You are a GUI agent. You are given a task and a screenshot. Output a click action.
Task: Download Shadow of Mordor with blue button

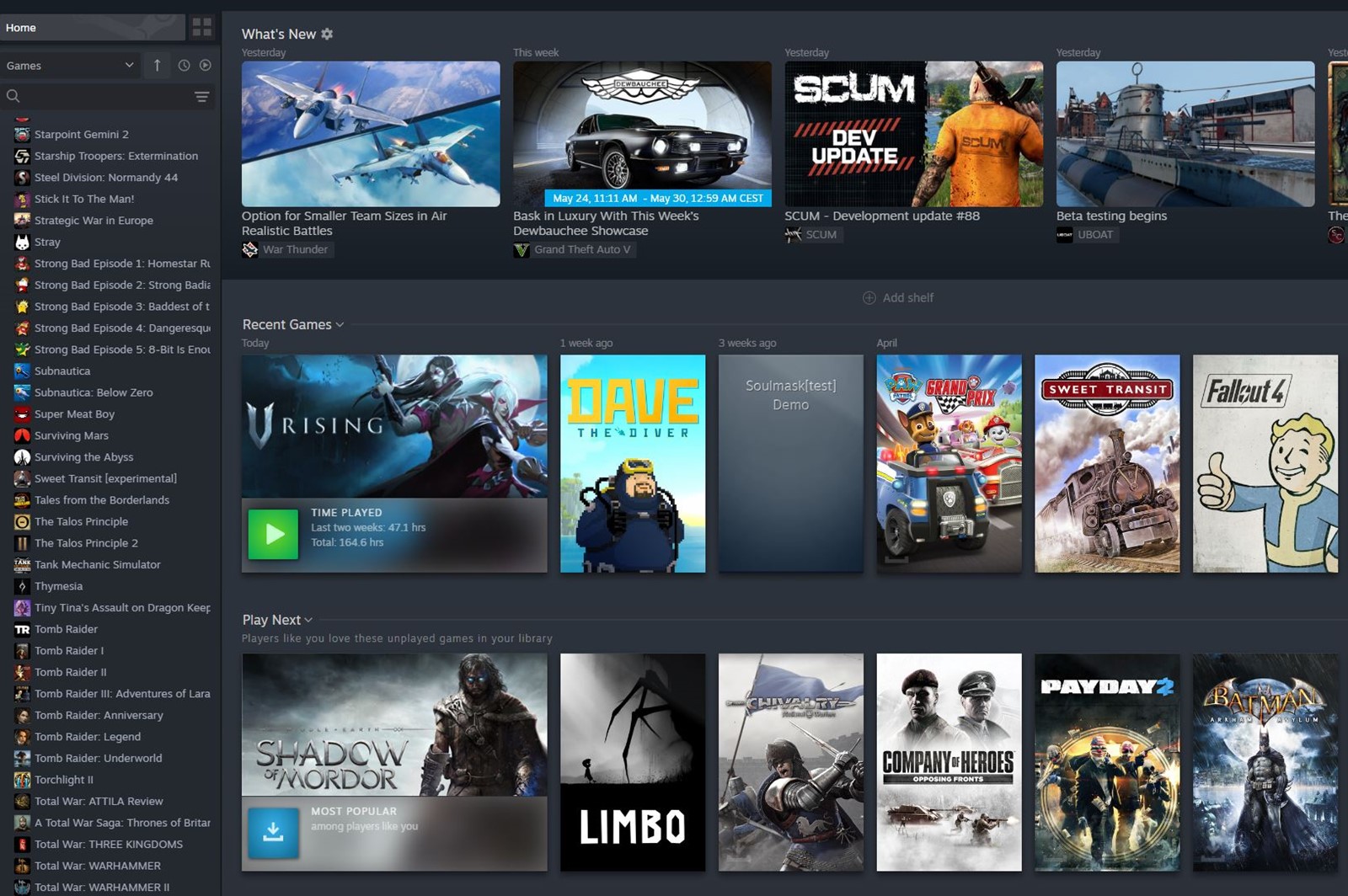pyautogui.click(x=273, y=833)
